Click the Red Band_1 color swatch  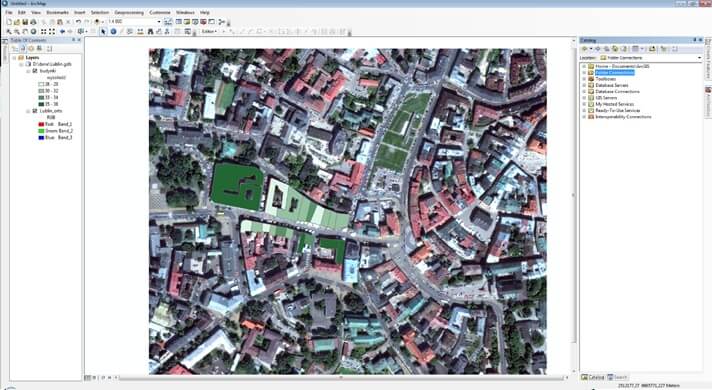click(x=41, y=124)
